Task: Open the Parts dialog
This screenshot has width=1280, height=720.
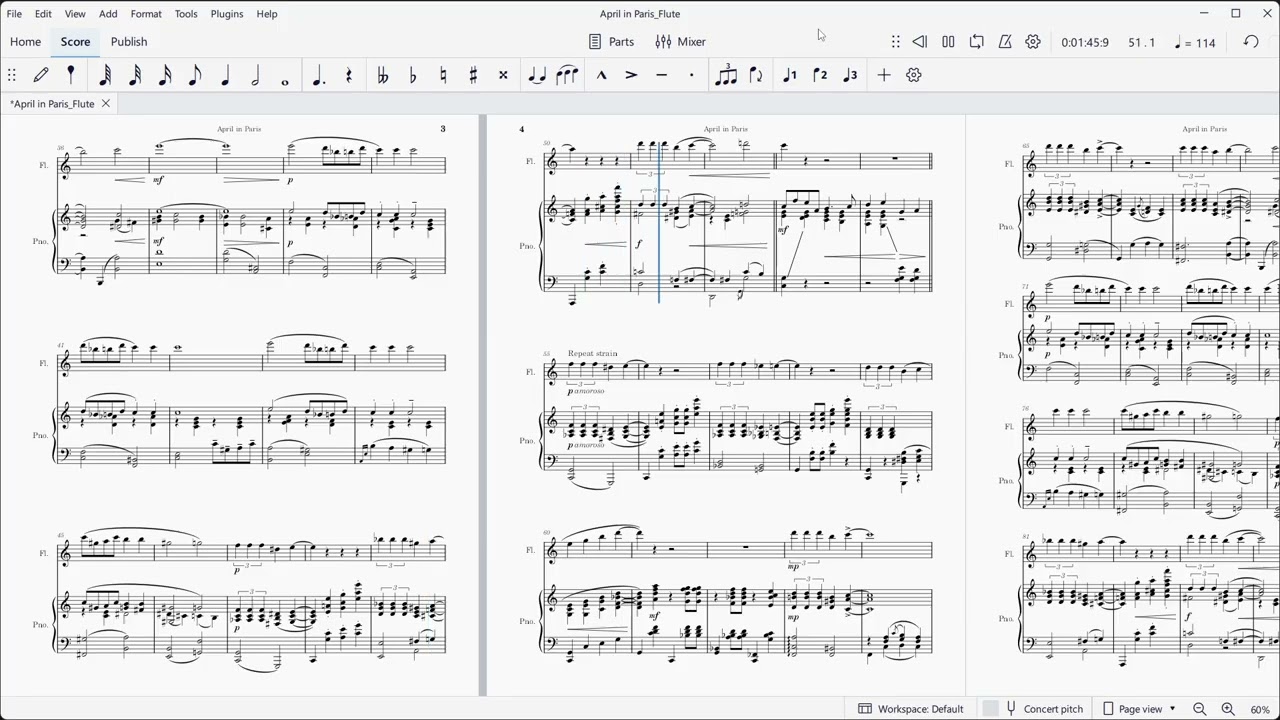Action: pos(611,42)
